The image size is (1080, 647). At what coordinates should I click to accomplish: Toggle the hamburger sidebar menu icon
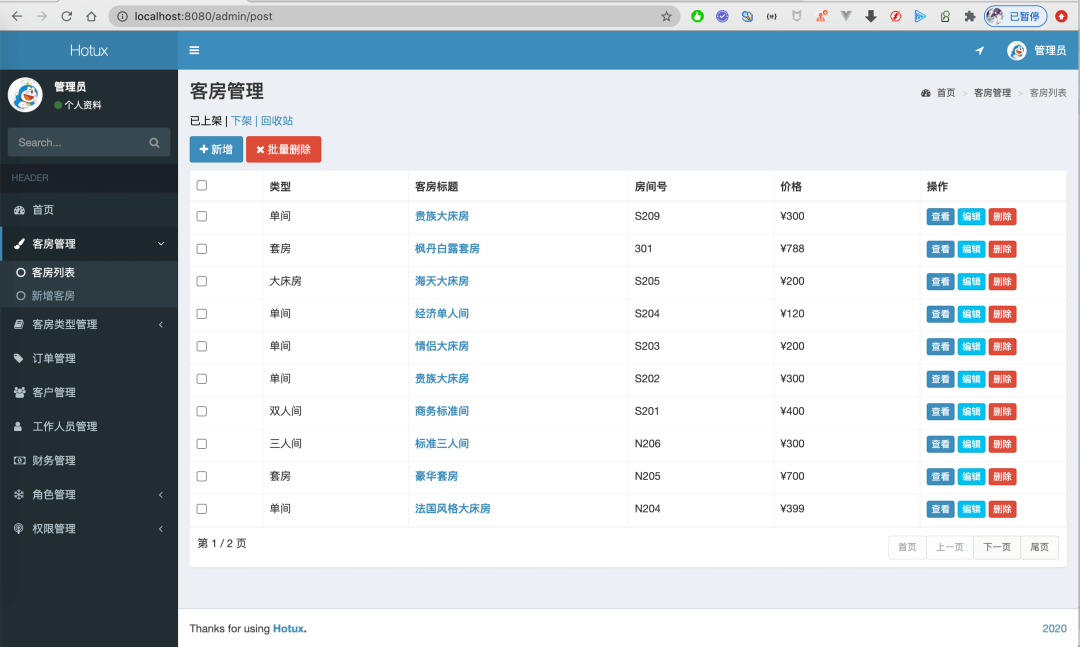click(194, 51)
